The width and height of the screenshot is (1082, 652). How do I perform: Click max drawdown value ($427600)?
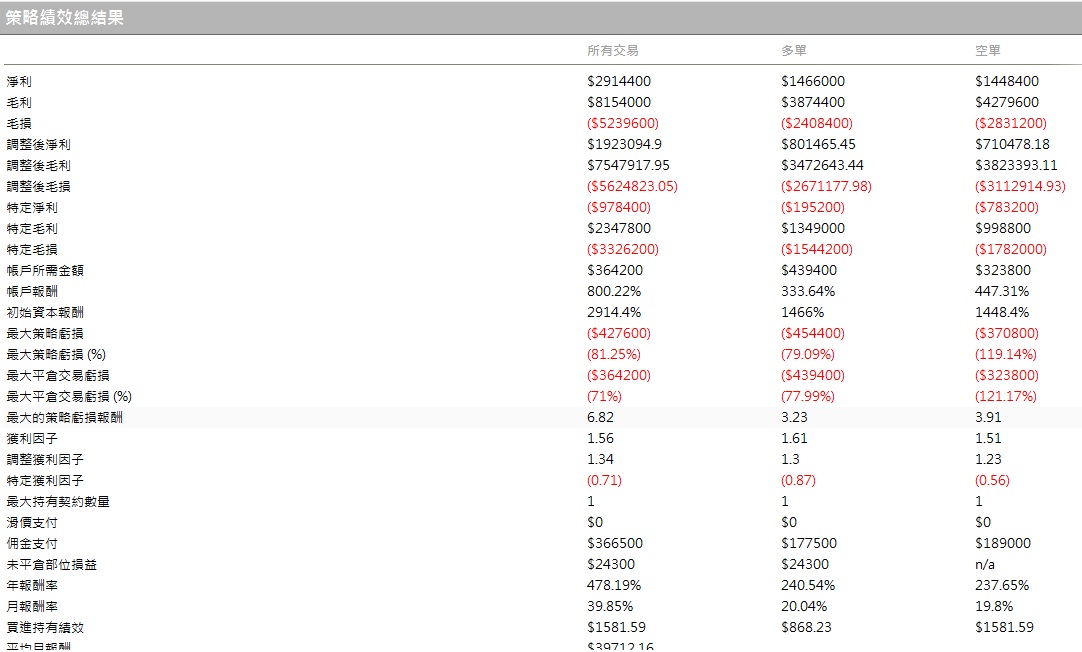(619, 333)
